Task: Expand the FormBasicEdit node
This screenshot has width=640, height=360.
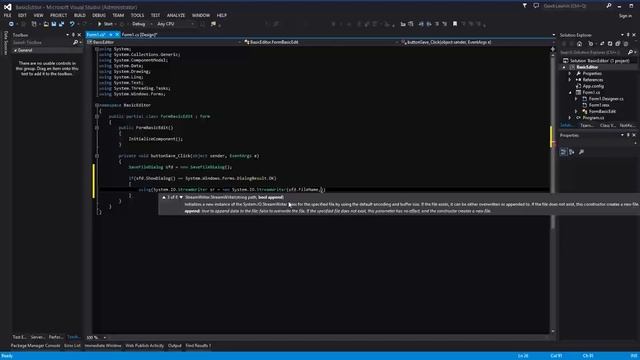Action: [576, 111]
